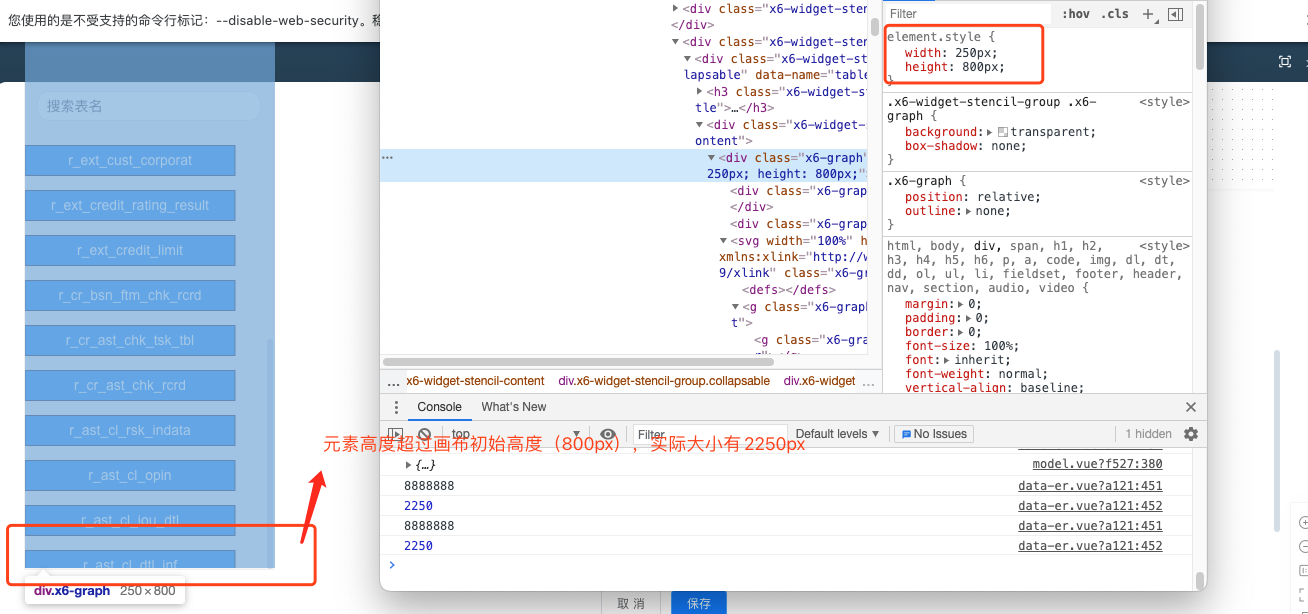Viewport: 1308px width, 614px height.
Task: Close the console drawer
Action: click(1190, 407)
